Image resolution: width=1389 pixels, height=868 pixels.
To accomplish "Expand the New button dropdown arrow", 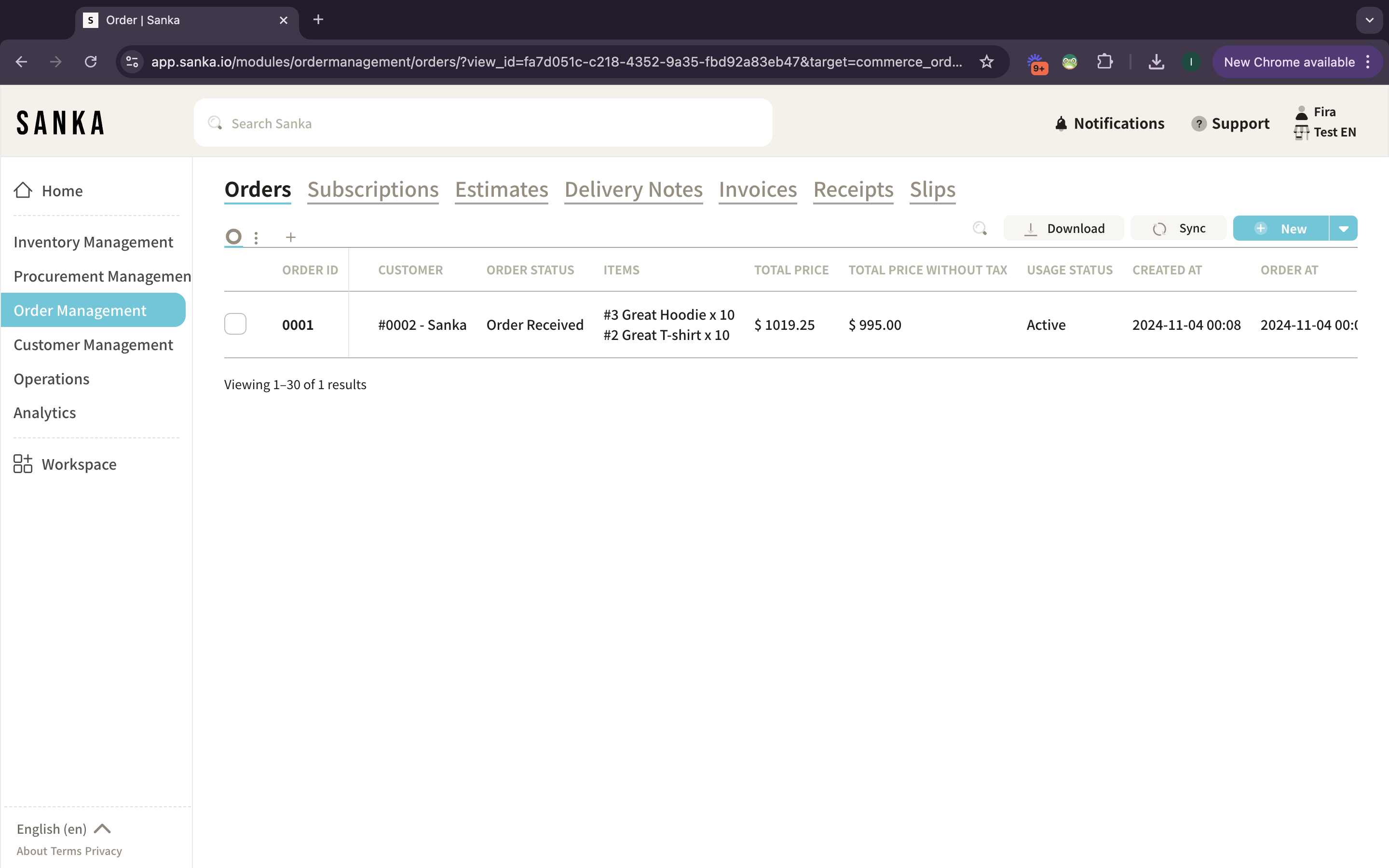I will pos(1343,229).
